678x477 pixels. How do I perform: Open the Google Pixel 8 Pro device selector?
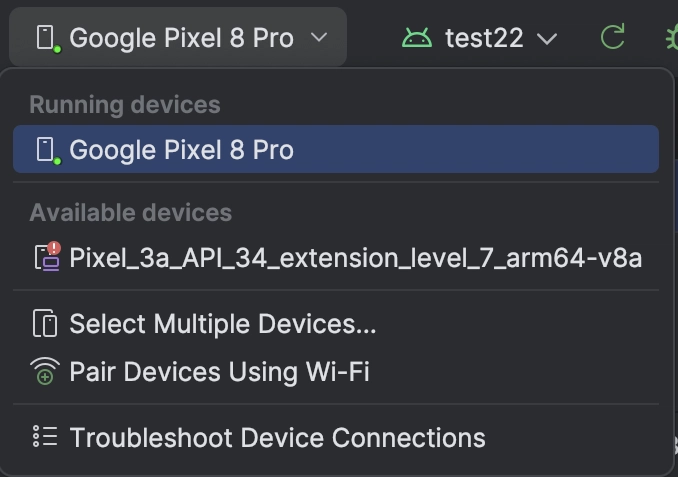[x=178, y=37]
